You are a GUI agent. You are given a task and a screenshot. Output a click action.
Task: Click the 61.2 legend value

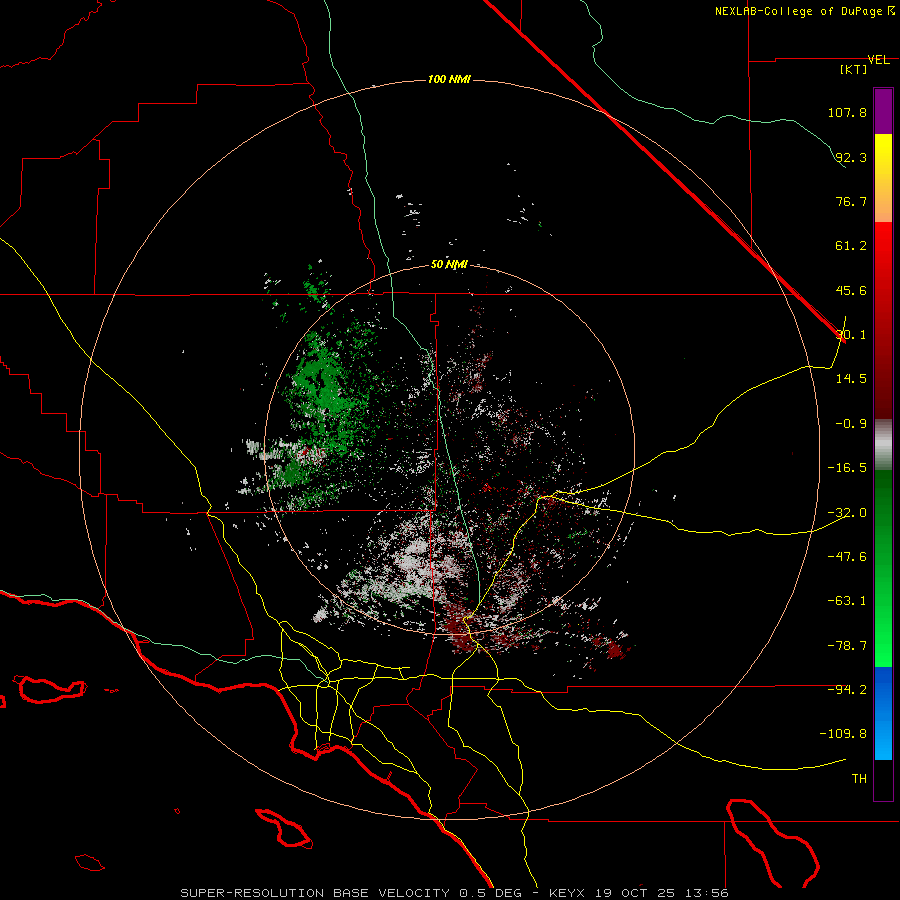[851, 246]
